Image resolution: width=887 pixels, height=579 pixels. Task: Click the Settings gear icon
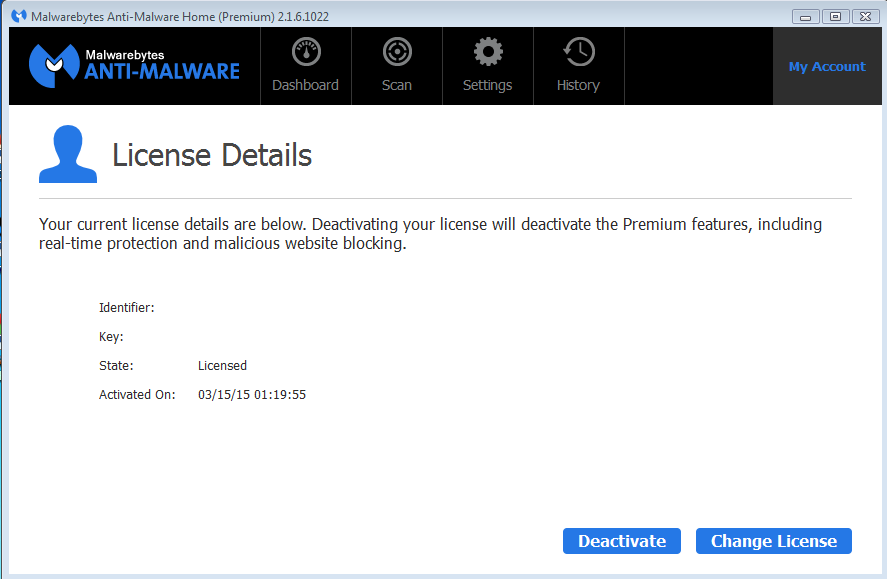[x=488, y=52]
